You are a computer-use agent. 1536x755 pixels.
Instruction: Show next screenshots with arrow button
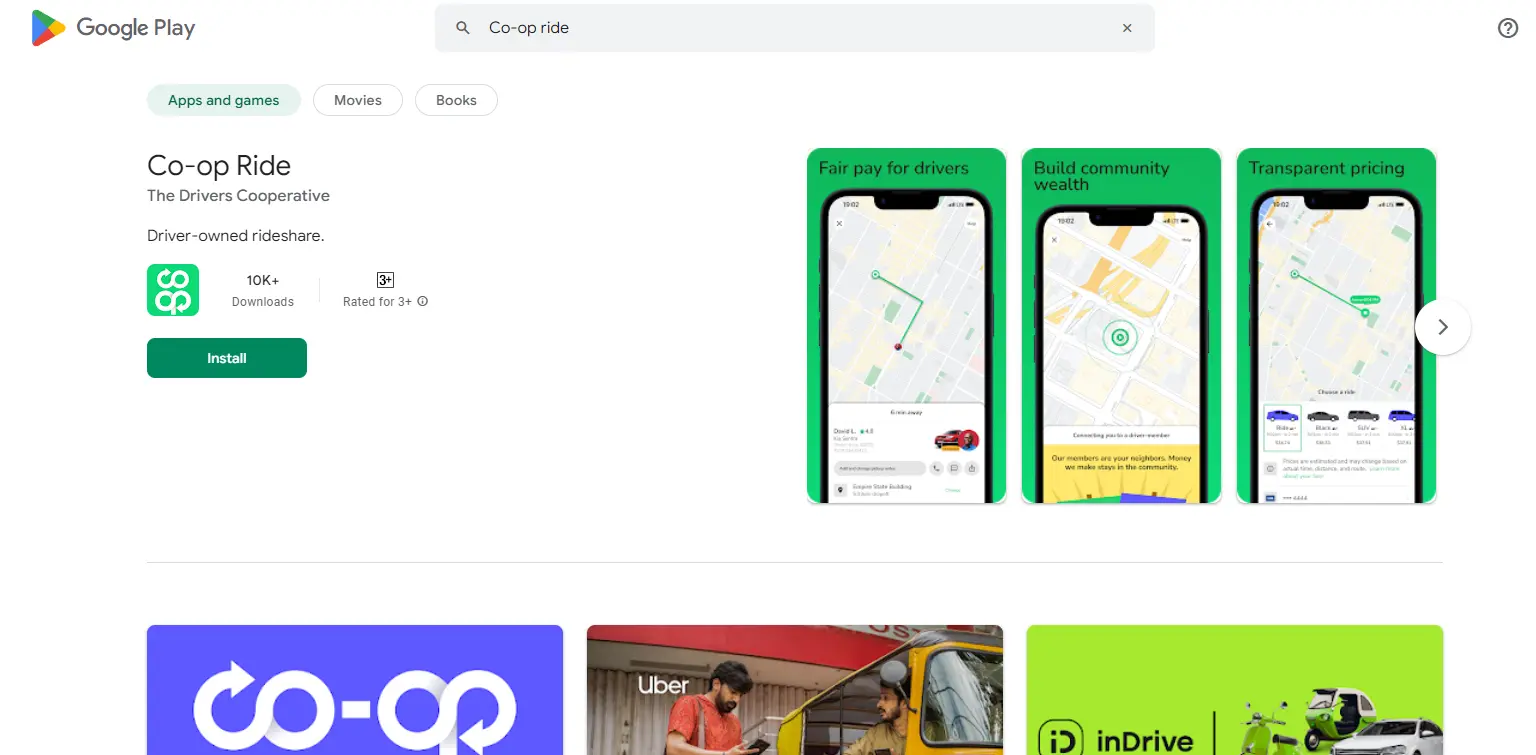click(x=1443, y=327)
